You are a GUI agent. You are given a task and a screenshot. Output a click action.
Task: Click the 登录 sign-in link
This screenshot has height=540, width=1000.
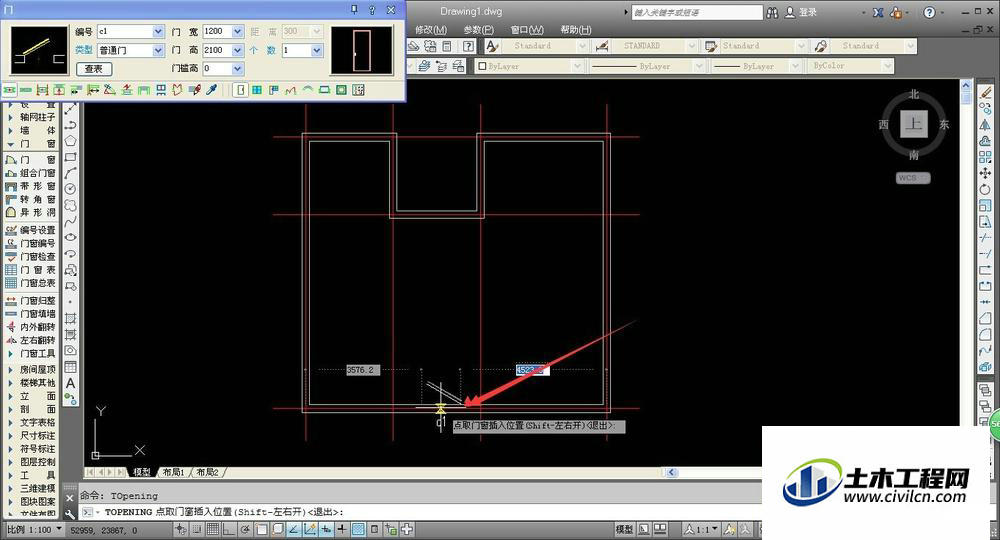point(807,12)
